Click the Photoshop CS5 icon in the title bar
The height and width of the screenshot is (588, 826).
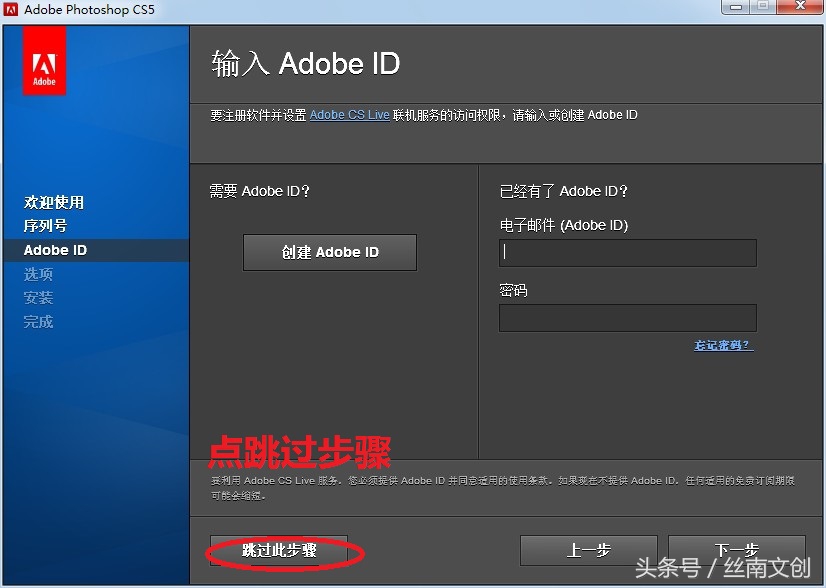click(x=12, y=10)
